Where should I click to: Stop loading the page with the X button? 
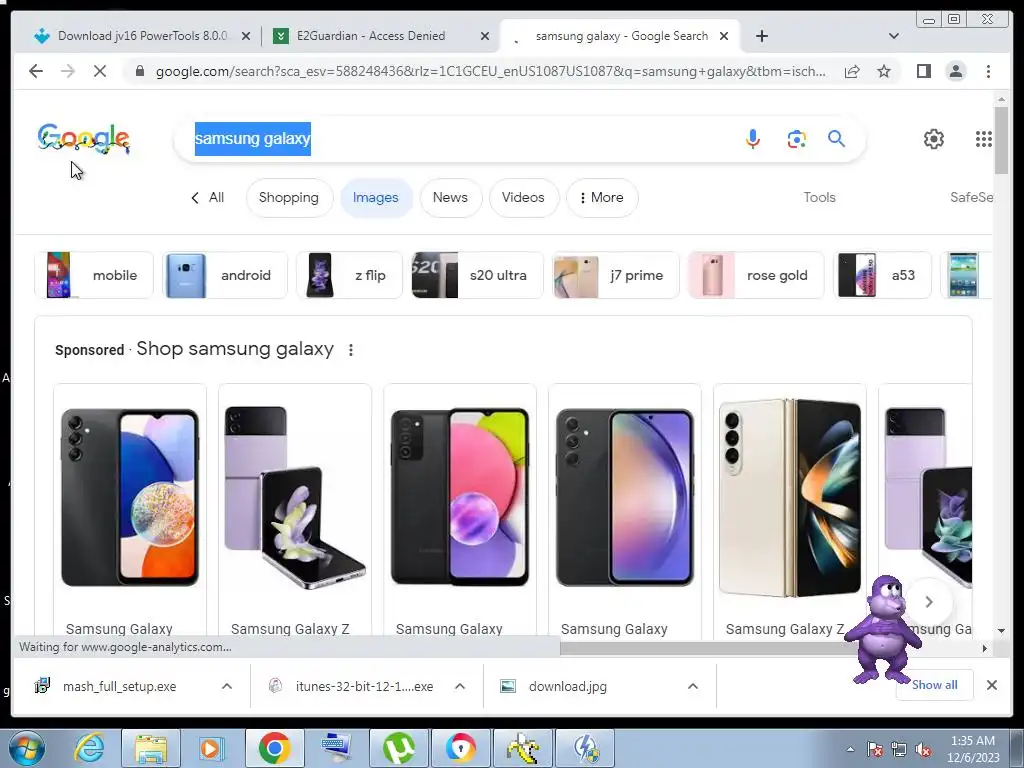pyautogui.click(x=100, y=71)
